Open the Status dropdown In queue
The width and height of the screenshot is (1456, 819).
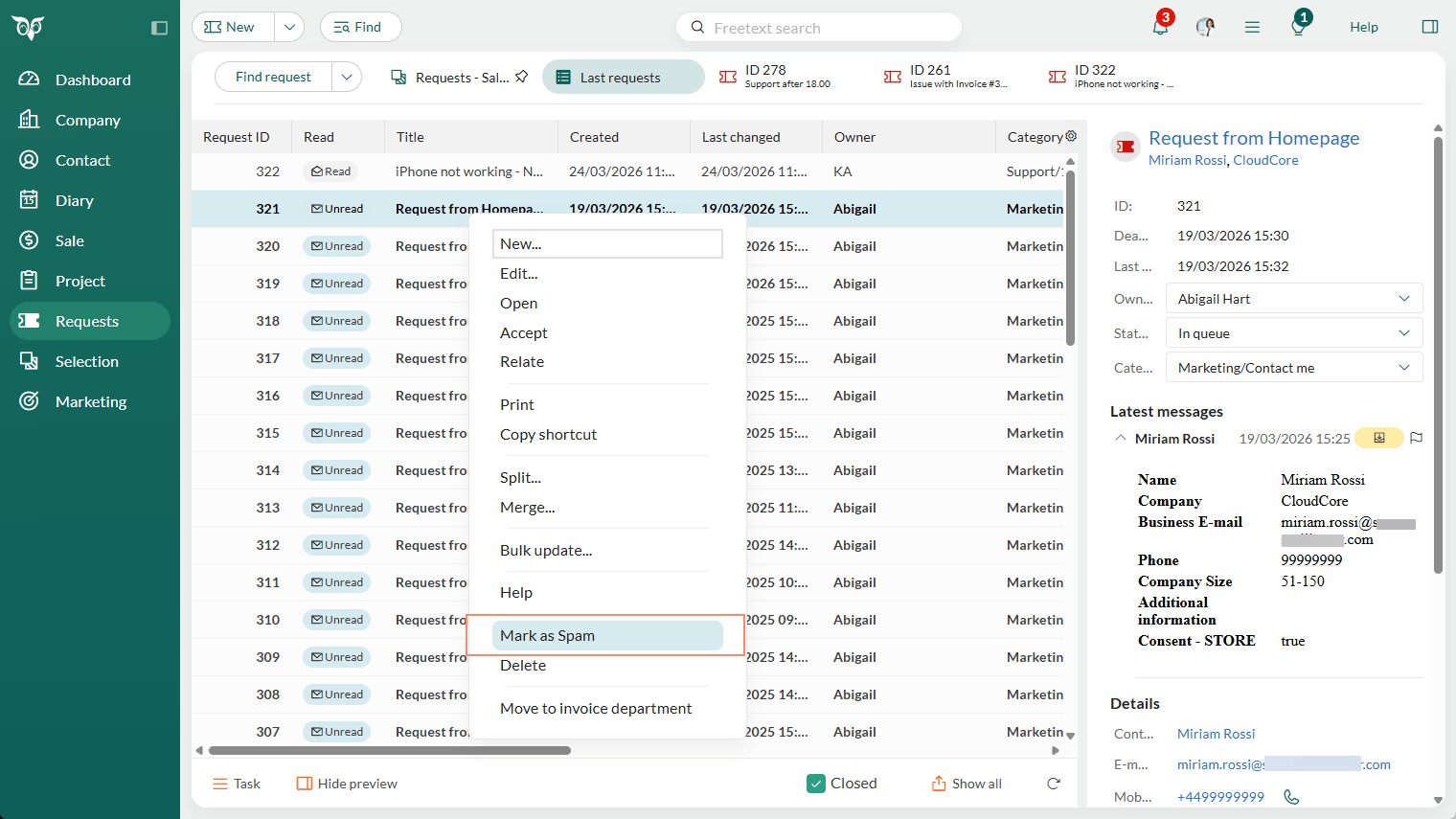pos(1294,333)
